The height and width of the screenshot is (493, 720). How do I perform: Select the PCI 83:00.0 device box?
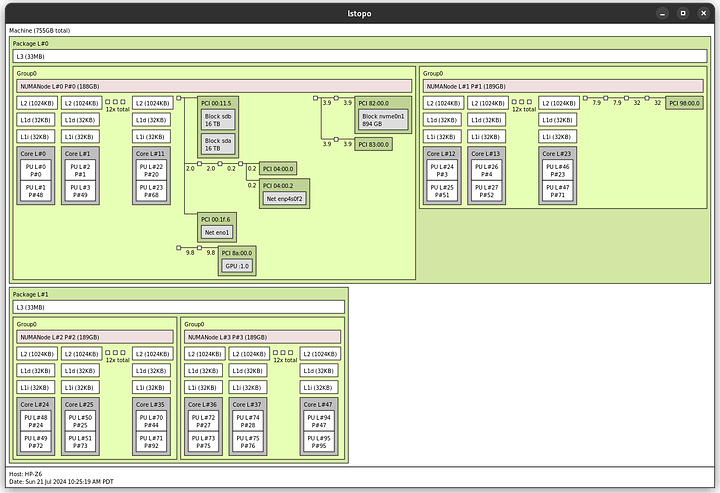click(374, 144)
